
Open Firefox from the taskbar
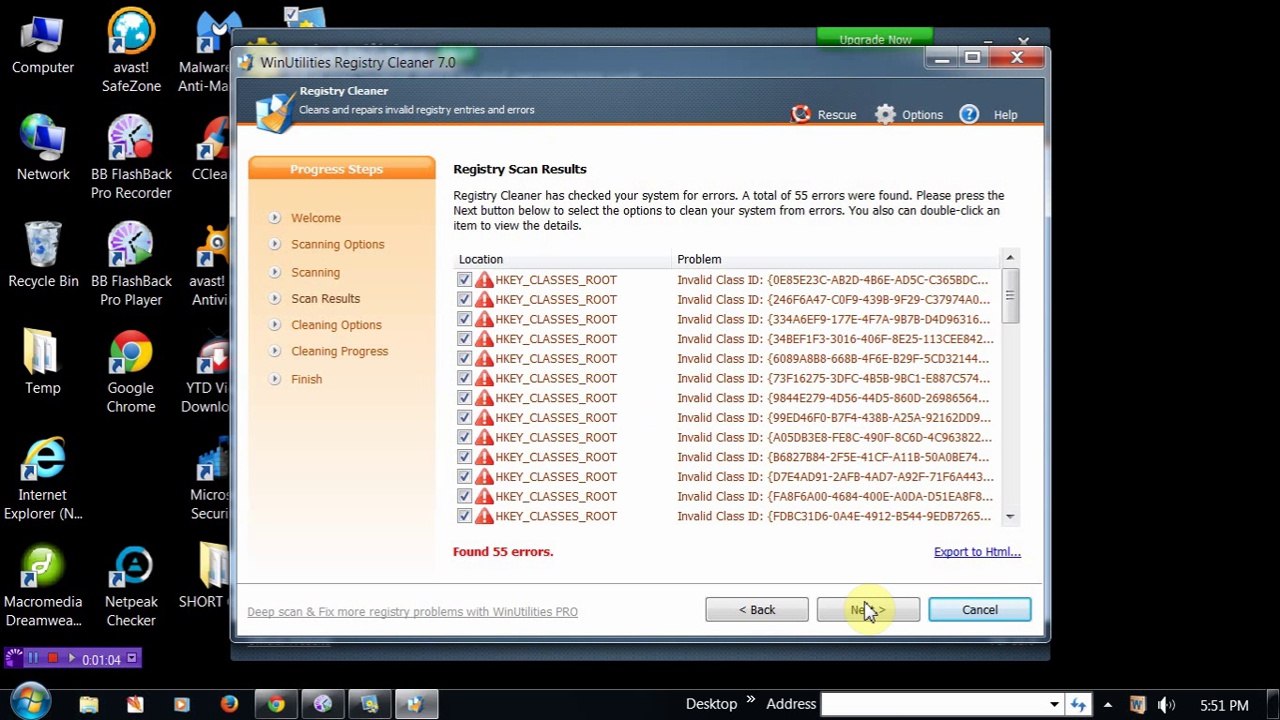pos(229,704)
